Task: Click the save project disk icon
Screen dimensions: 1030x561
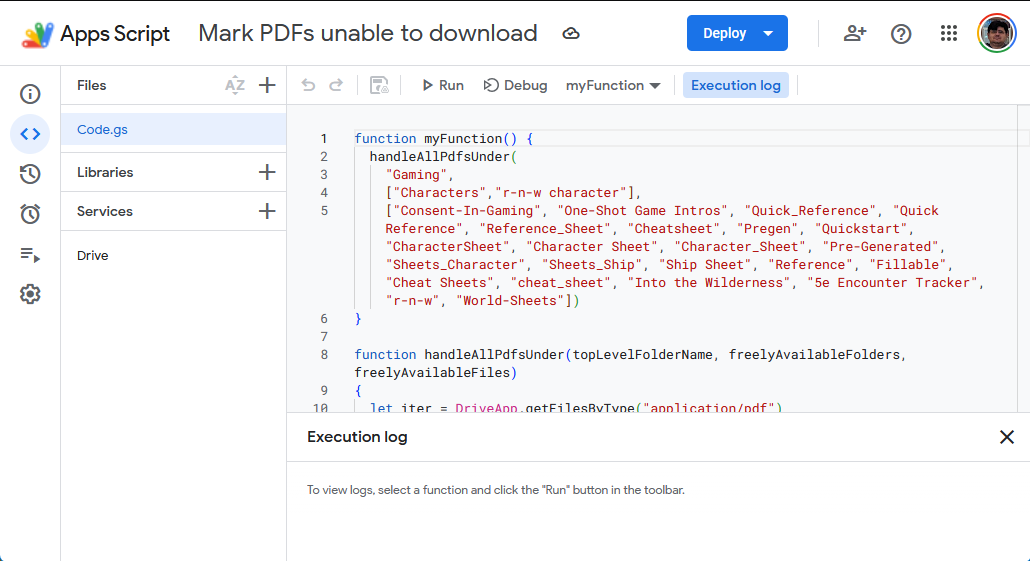Action: (x=379, y=86)
